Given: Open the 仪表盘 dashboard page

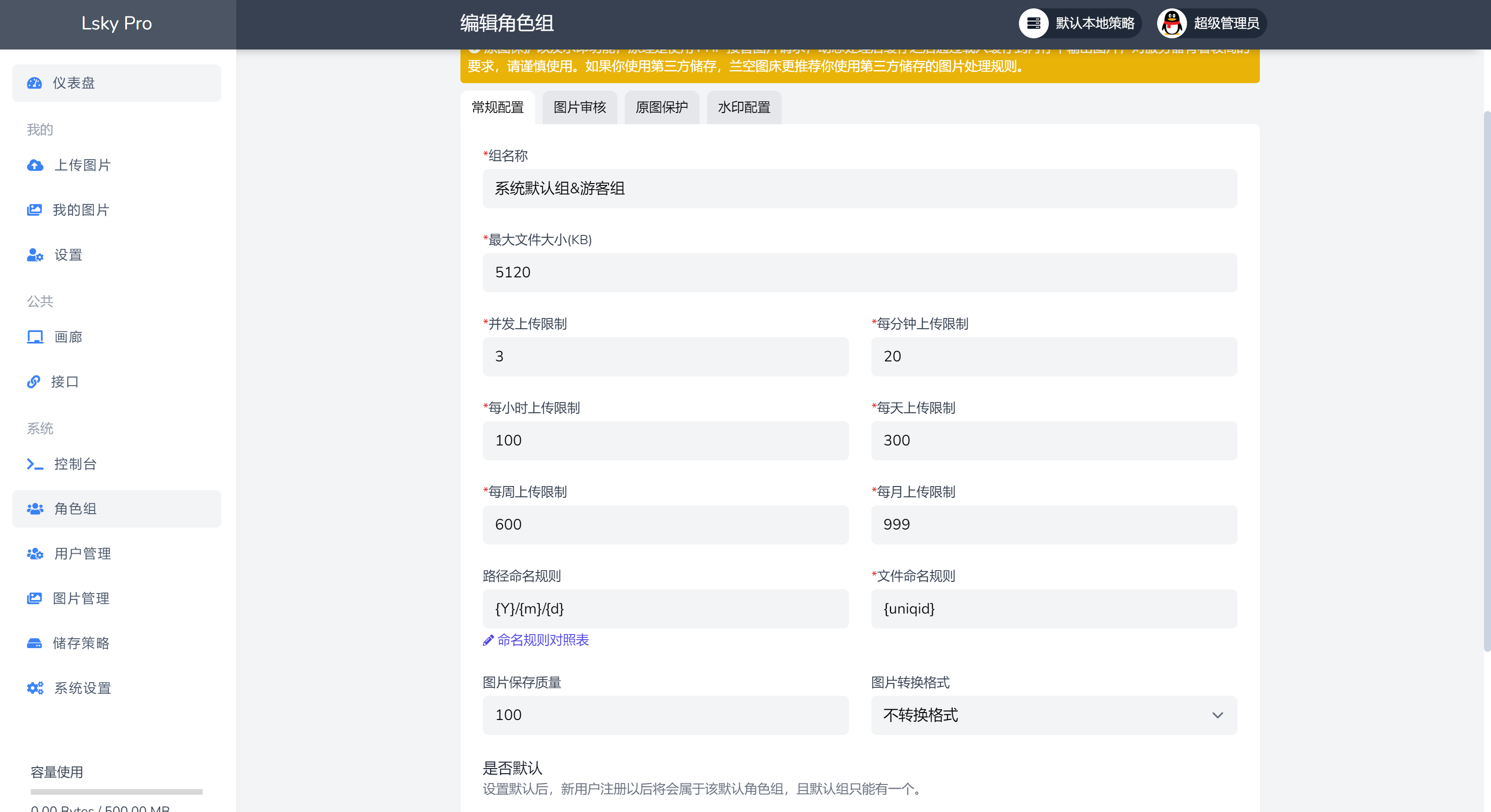Looking at the screenshot, I should click(x=73, y=83).
